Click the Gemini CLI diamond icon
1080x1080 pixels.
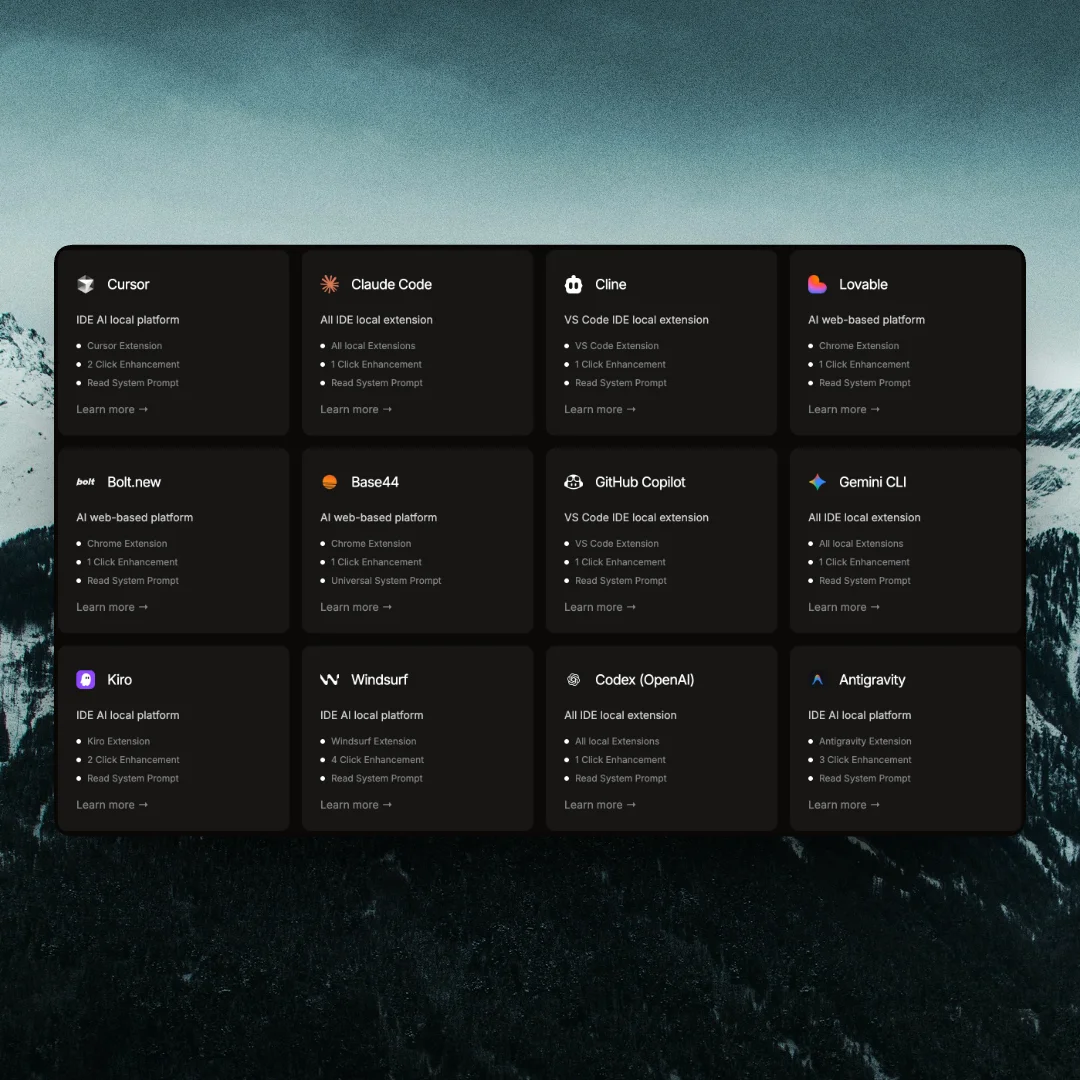click(817, 482)
